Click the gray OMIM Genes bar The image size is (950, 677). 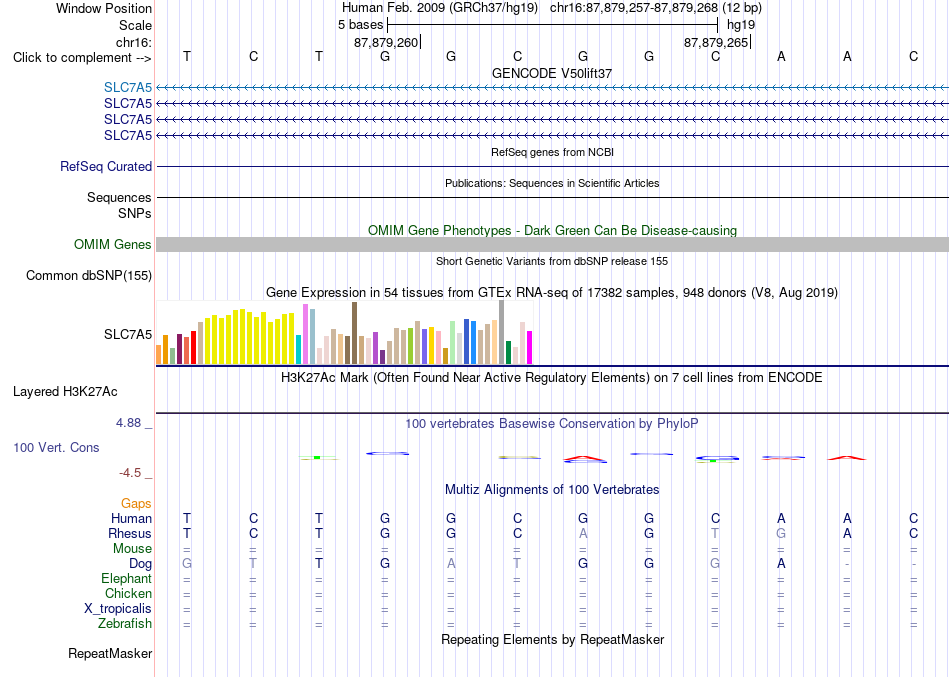coord(552,244)
